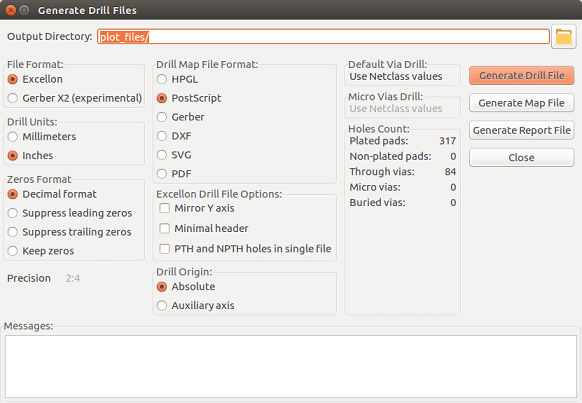The height and width of the screenshot is (403, 582).
Task: Toggle Minimal header option
Action: tap(204, 228)
